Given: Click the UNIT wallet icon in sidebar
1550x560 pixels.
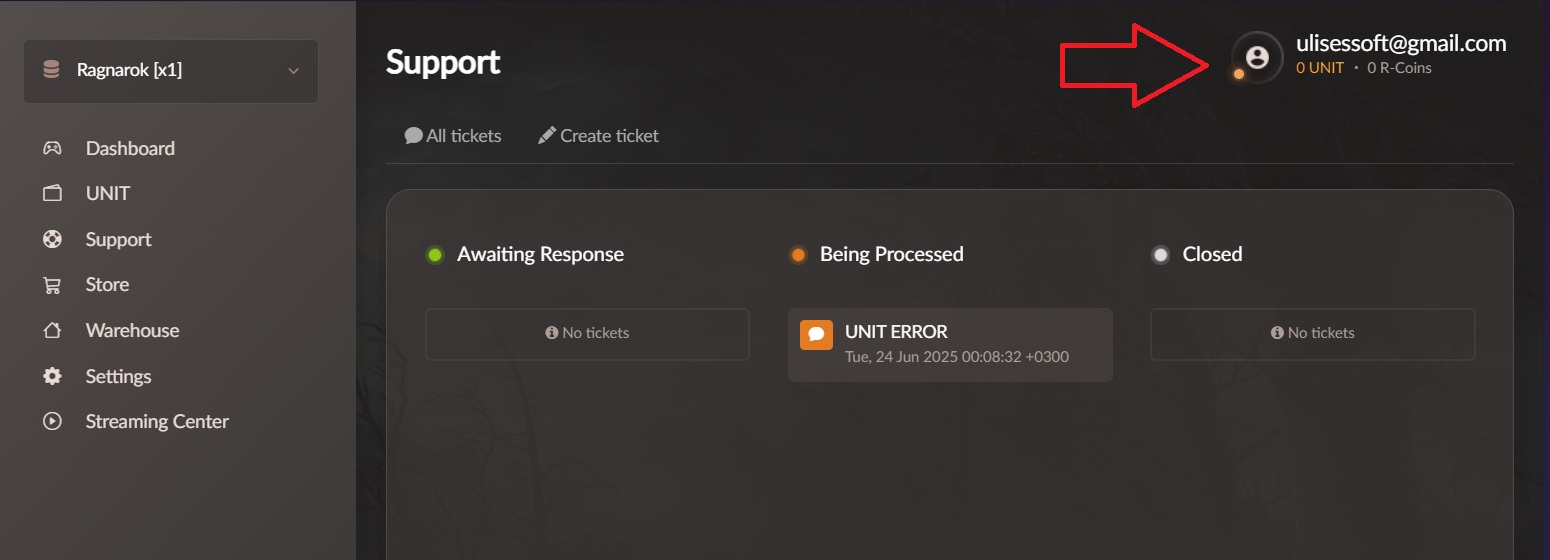Looking at the screenshot, I should coord(52,194).
